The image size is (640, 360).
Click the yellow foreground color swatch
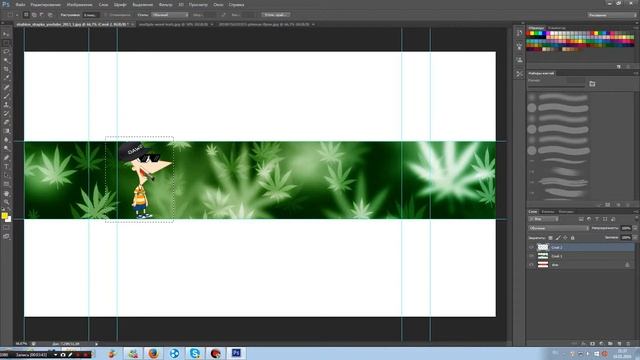[4, 216]
